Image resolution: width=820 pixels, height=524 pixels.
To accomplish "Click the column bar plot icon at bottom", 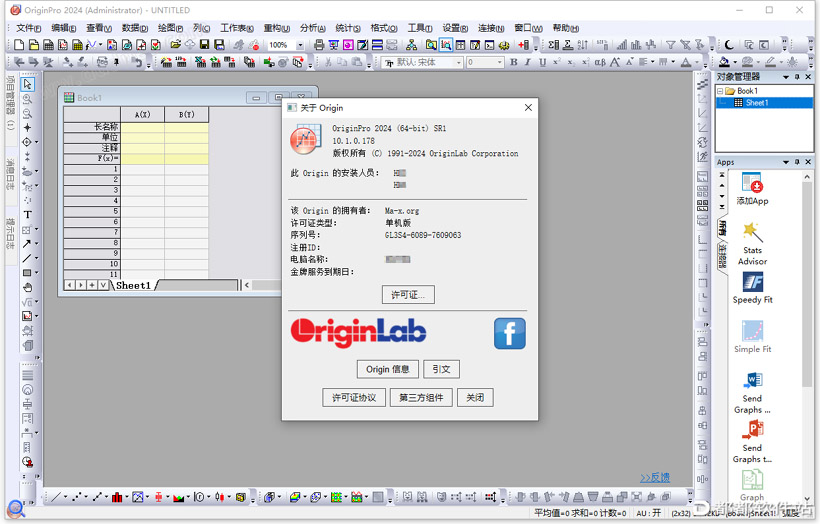I will coord(117,497).
